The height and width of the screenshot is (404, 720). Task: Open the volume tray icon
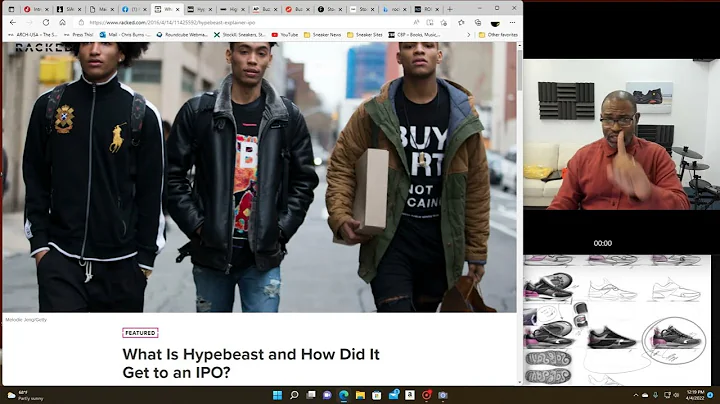(x=676, y=395)
